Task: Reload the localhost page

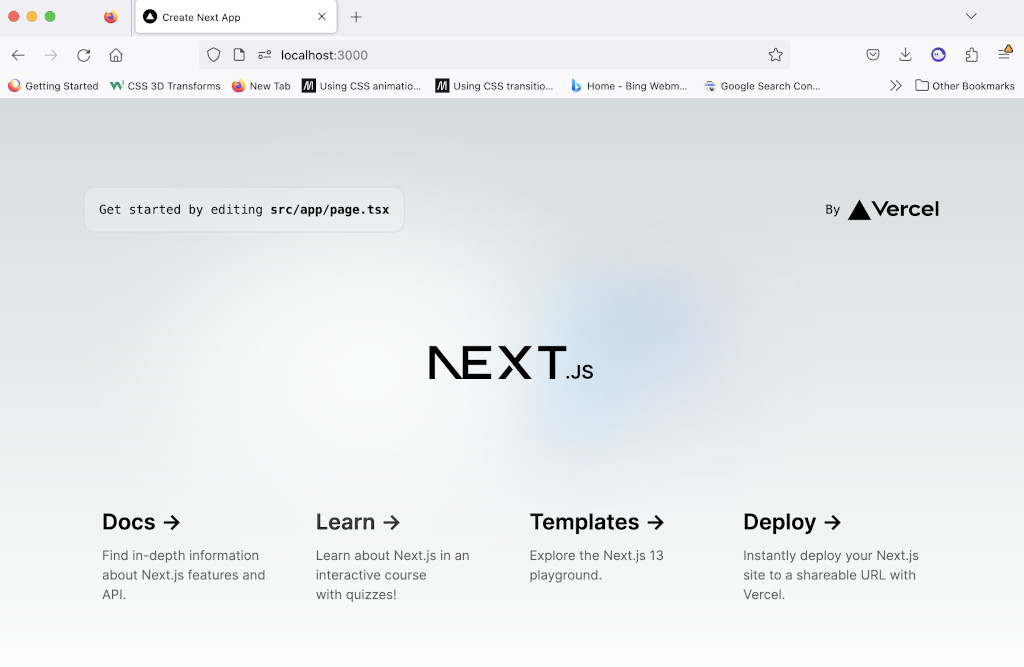Action: (x=84, y=56)
